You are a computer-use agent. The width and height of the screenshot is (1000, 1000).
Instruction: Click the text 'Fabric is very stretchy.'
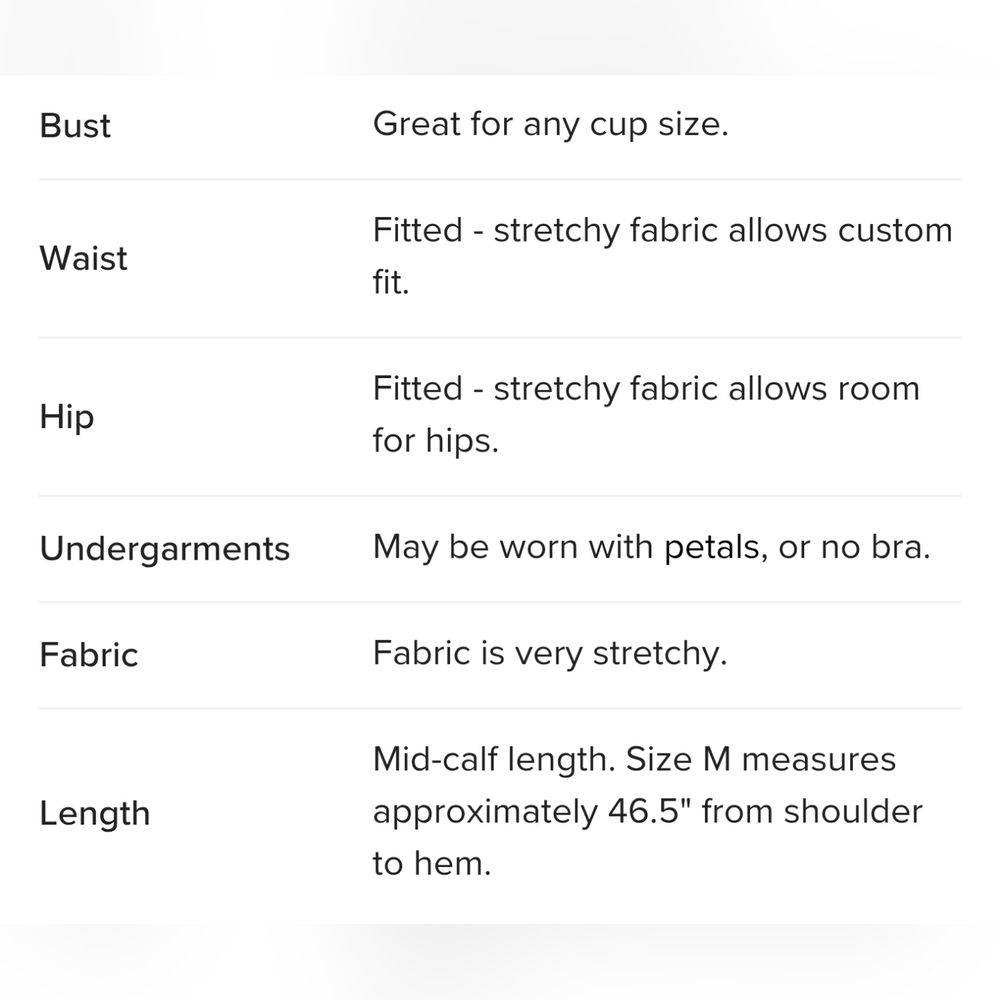pos(550,654)
